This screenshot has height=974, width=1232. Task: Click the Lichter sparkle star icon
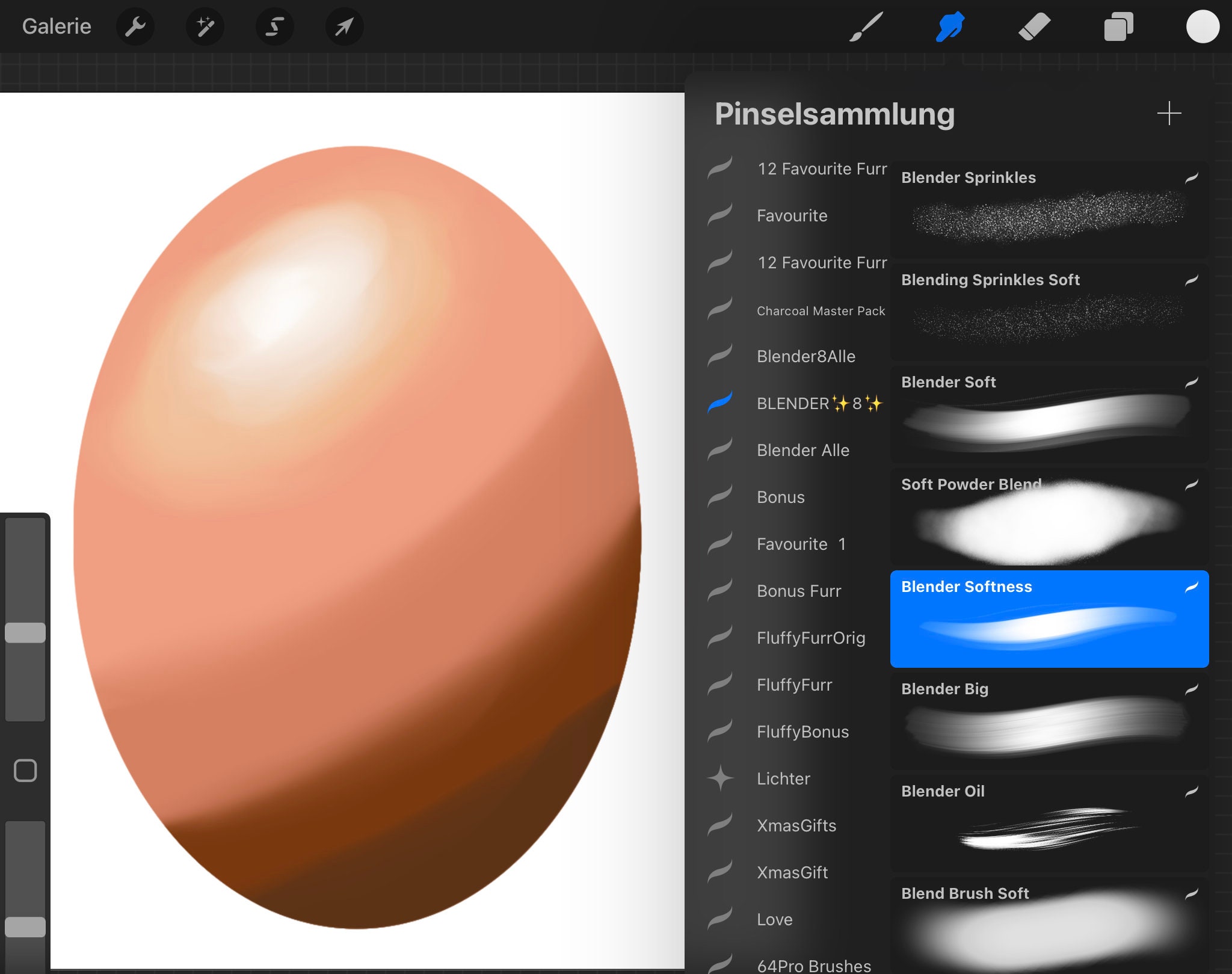tap(720, 778)
